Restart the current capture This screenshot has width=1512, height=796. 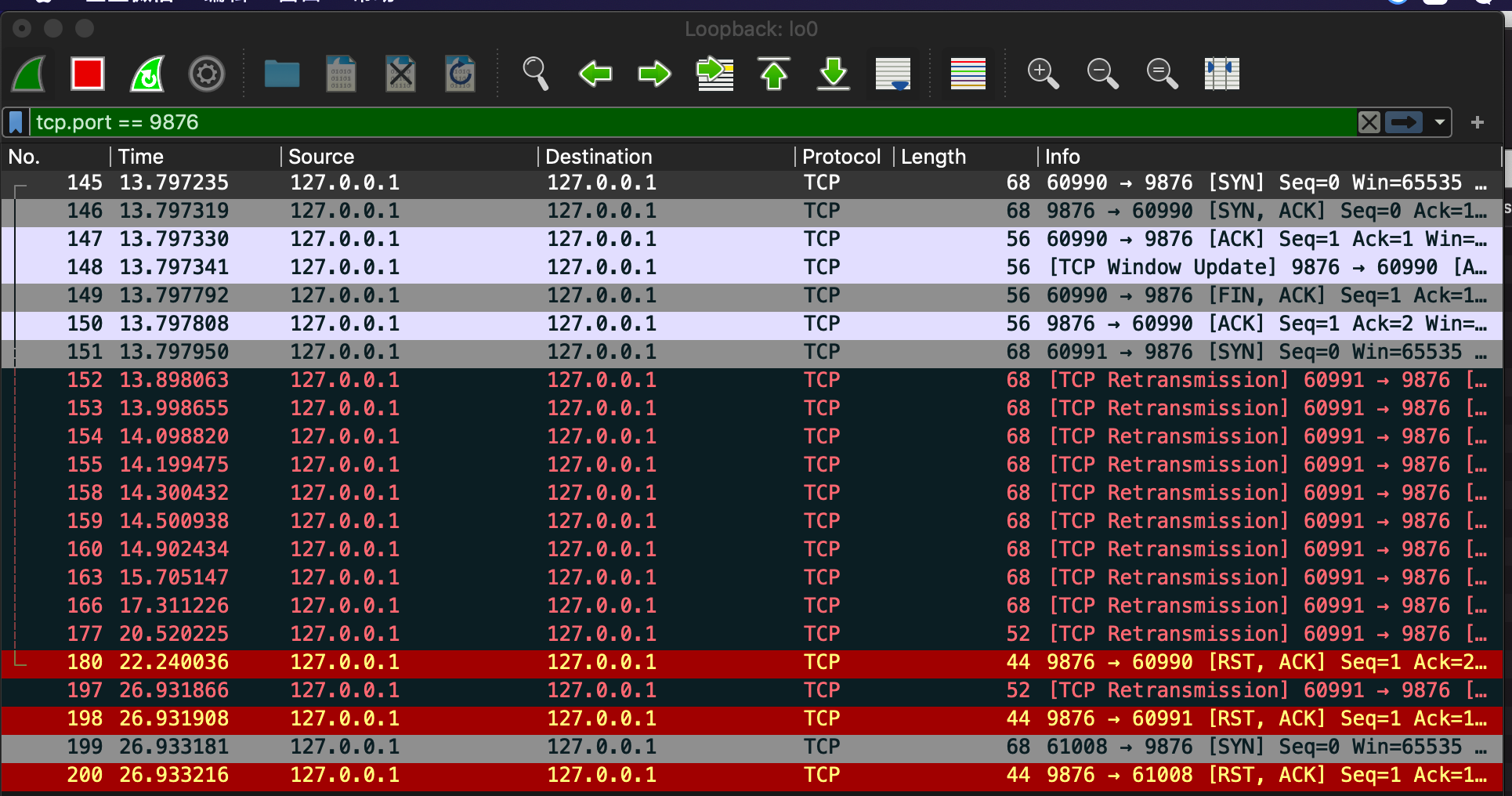[x=147, y=74]
